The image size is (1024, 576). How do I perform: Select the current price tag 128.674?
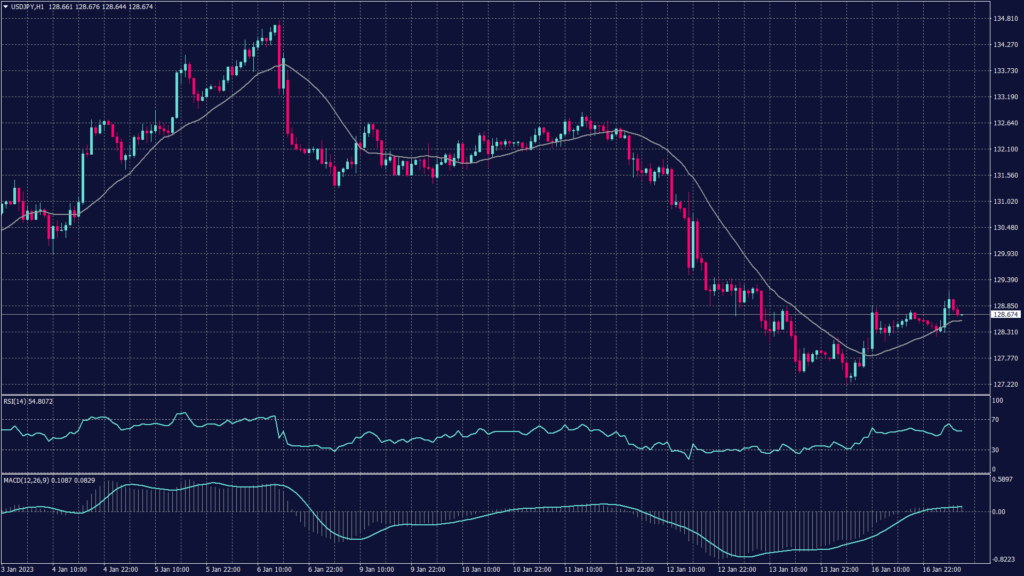[1004, 314]
